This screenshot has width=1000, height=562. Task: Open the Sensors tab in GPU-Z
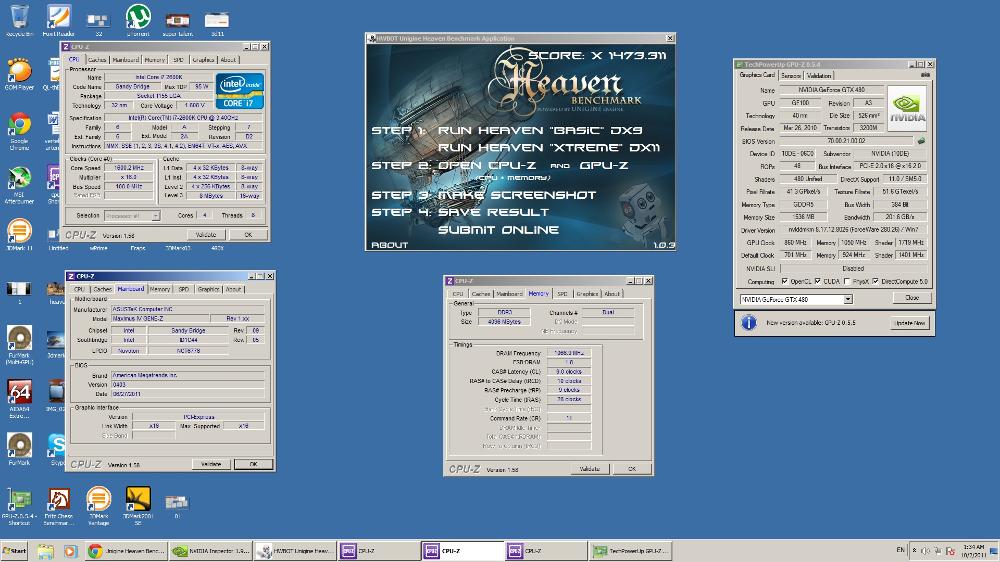point(791,75)
